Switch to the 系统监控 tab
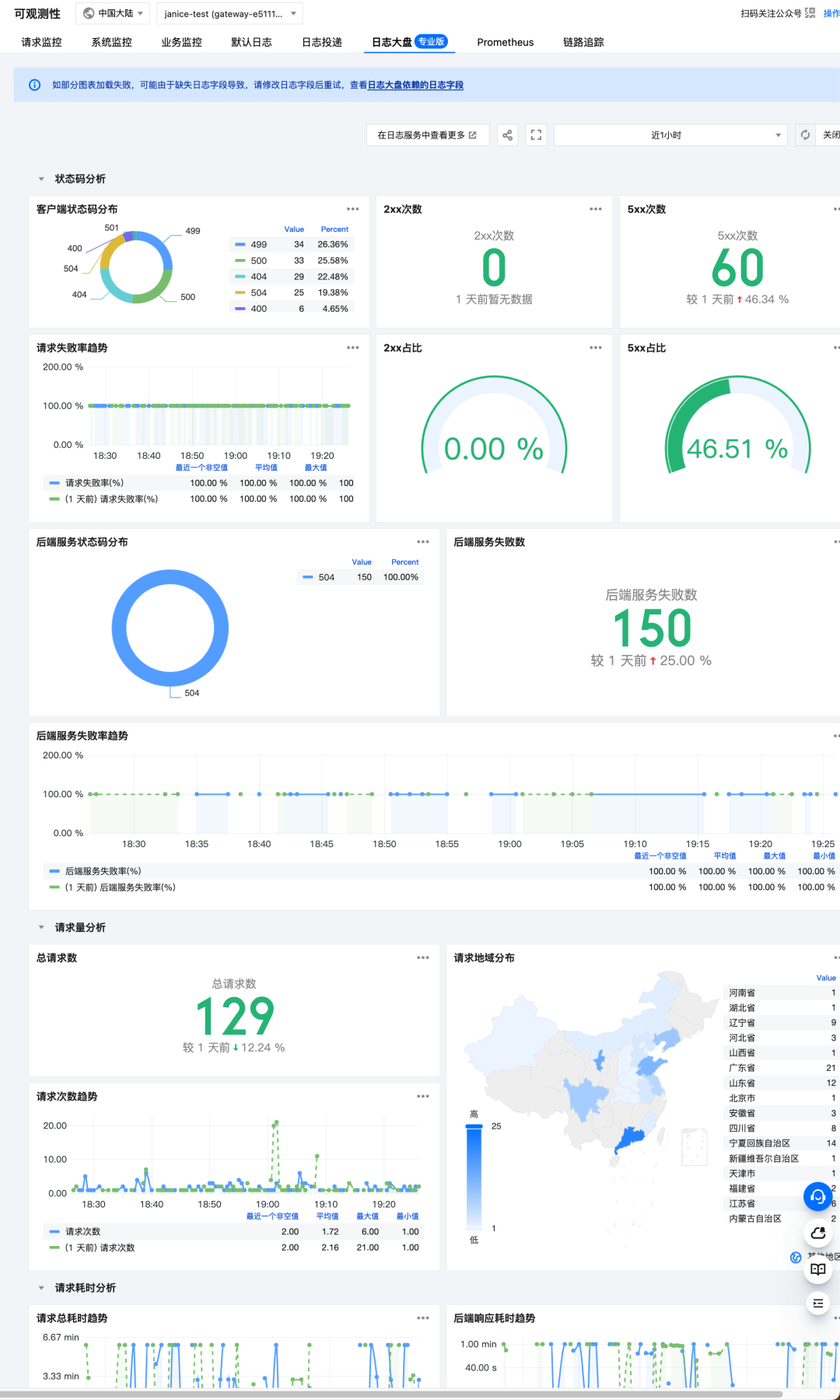The height and width of the screenshot is (1400, 840). [112, 42]
